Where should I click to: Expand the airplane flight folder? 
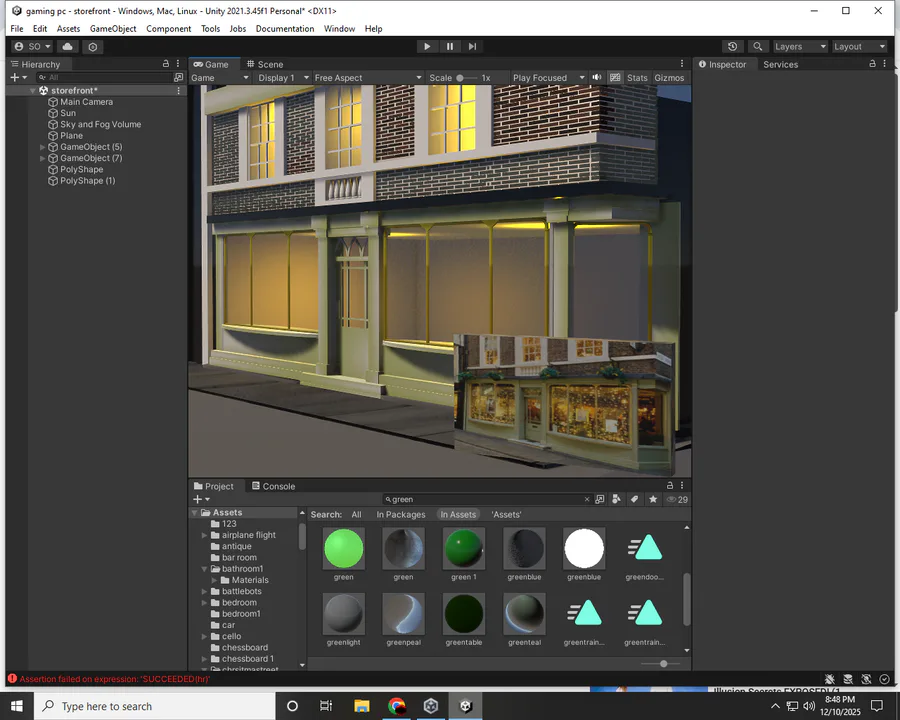204,535
